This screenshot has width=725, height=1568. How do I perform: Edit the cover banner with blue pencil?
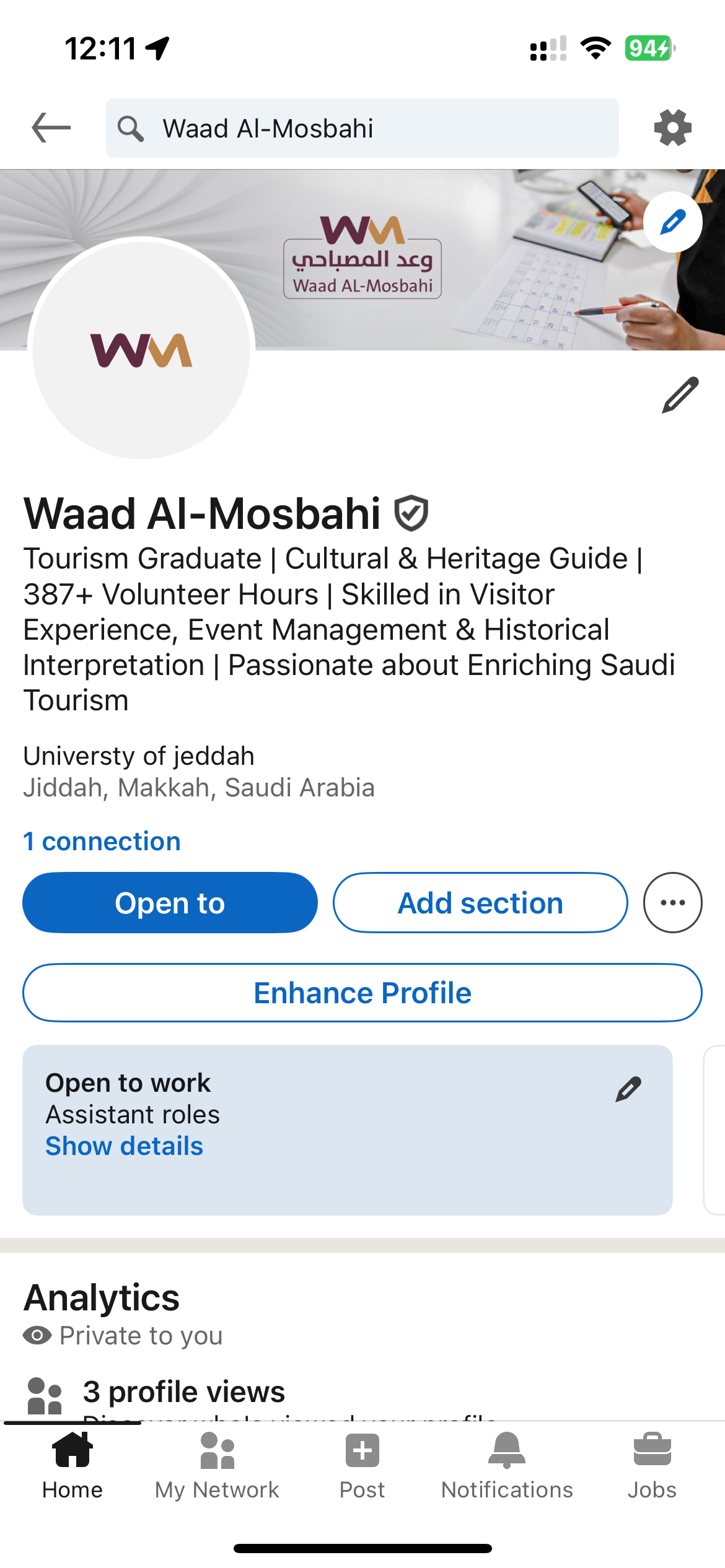pyautogui.click(x=673, y=222)
